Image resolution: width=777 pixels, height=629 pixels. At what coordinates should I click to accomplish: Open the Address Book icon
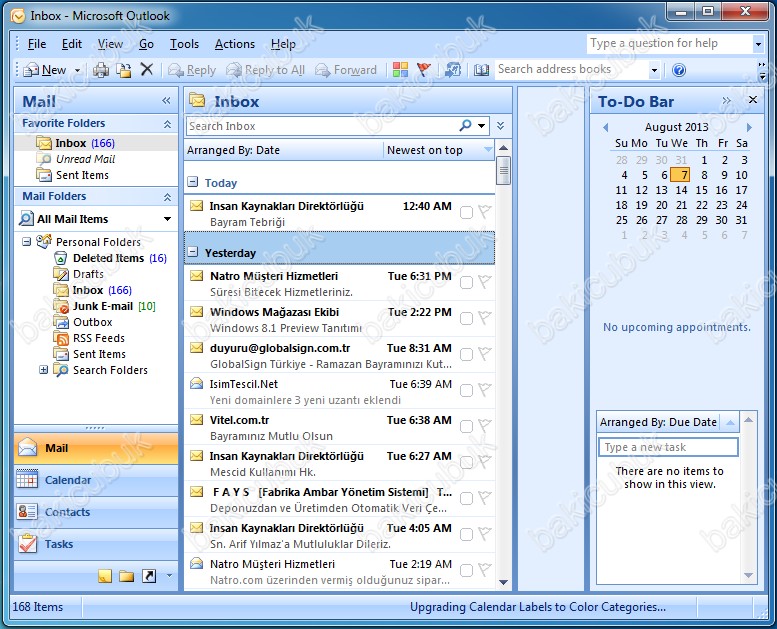click(481, 70)
